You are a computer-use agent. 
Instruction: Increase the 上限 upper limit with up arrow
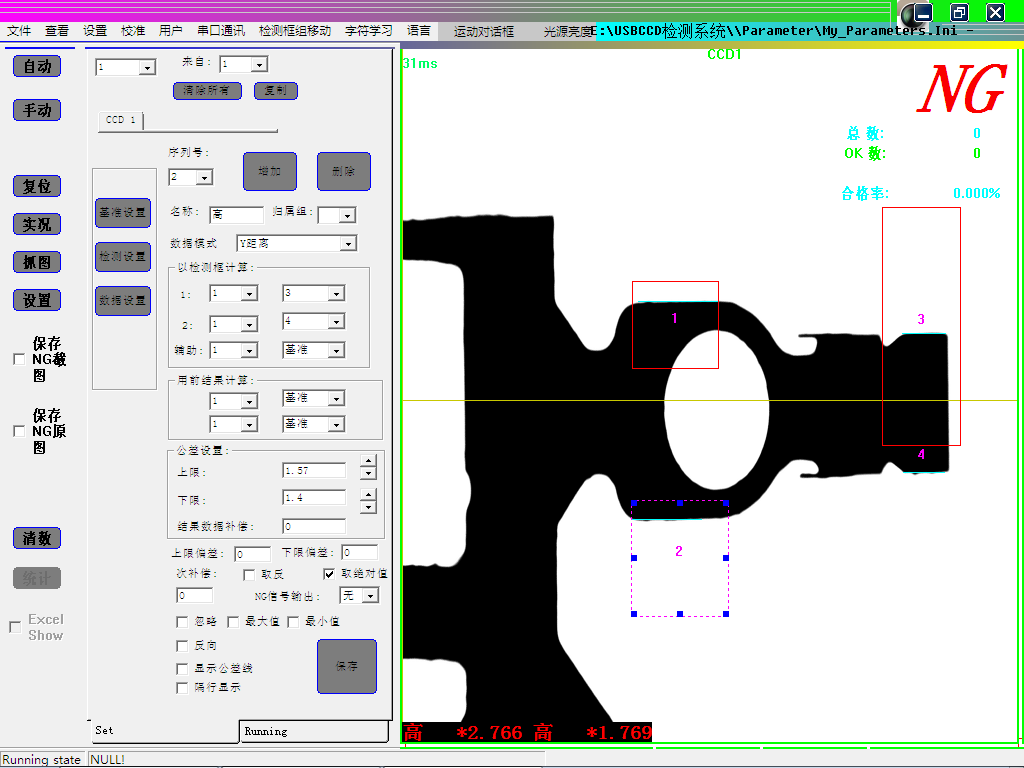click(x=368, y=465)
